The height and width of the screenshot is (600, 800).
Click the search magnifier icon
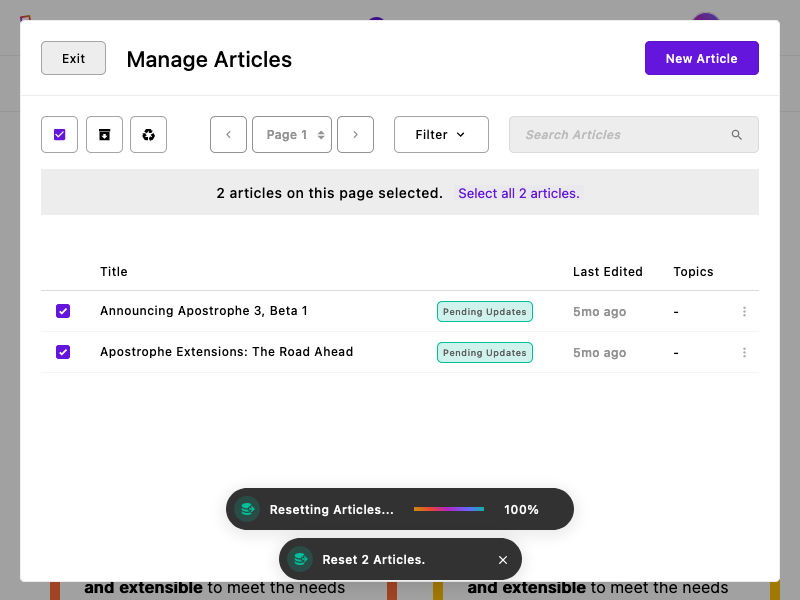[x=737, y=134]
